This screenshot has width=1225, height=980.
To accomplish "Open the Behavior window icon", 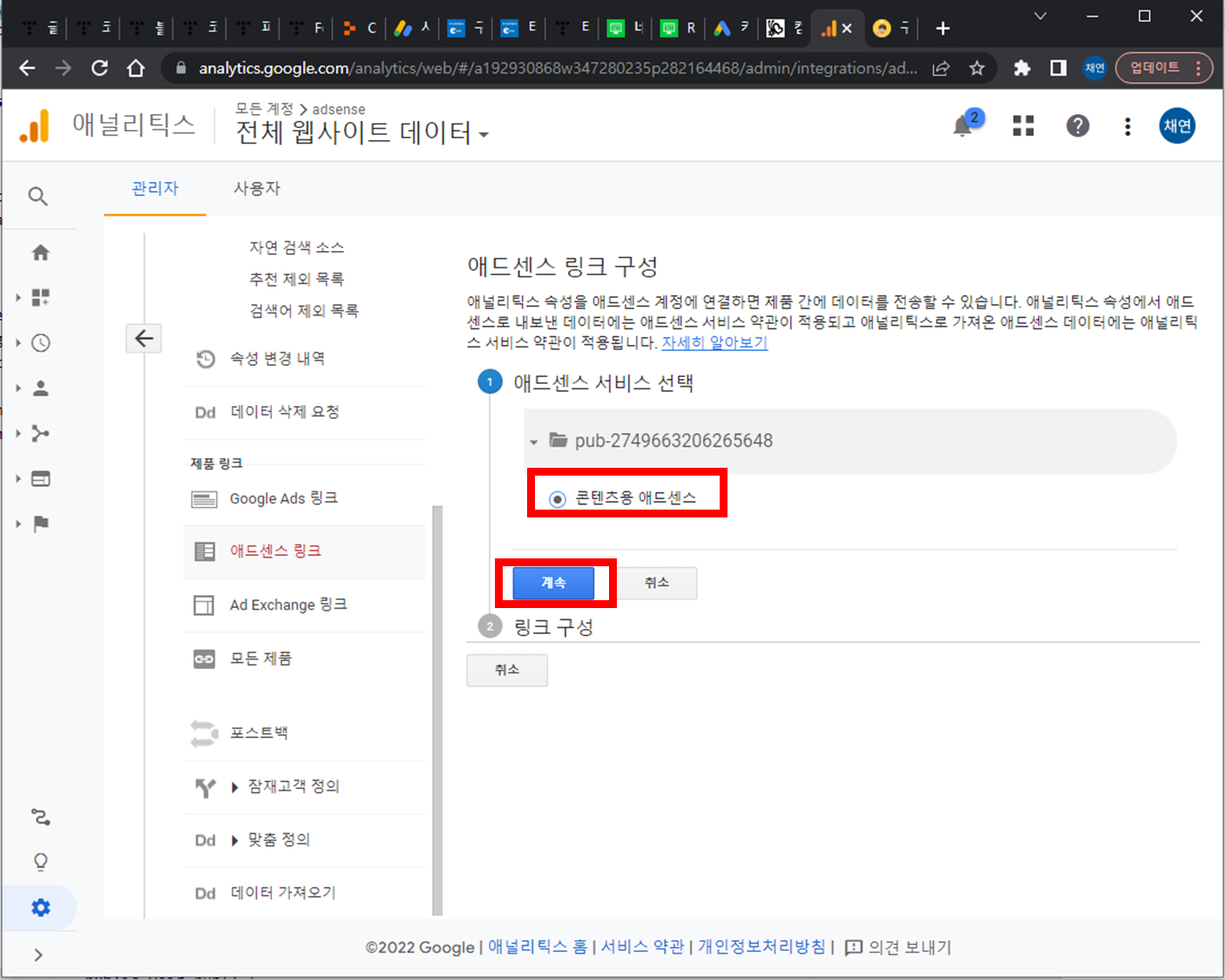I will (40, 479).
